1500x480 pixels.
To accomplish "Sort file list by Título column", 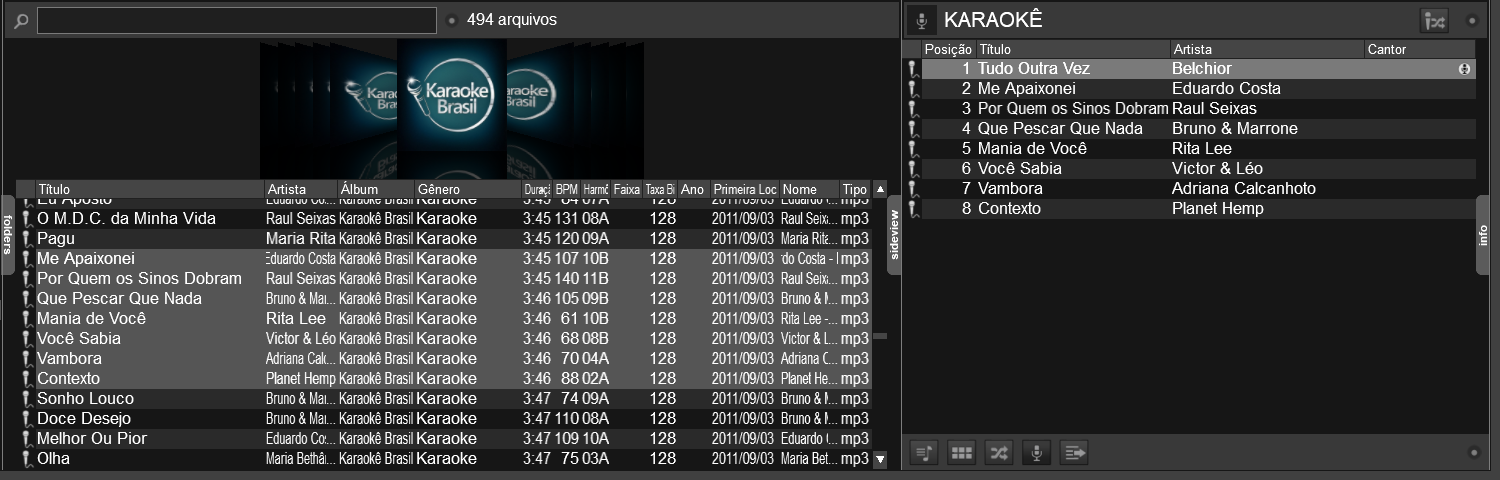I will click(x=150, y=189).
